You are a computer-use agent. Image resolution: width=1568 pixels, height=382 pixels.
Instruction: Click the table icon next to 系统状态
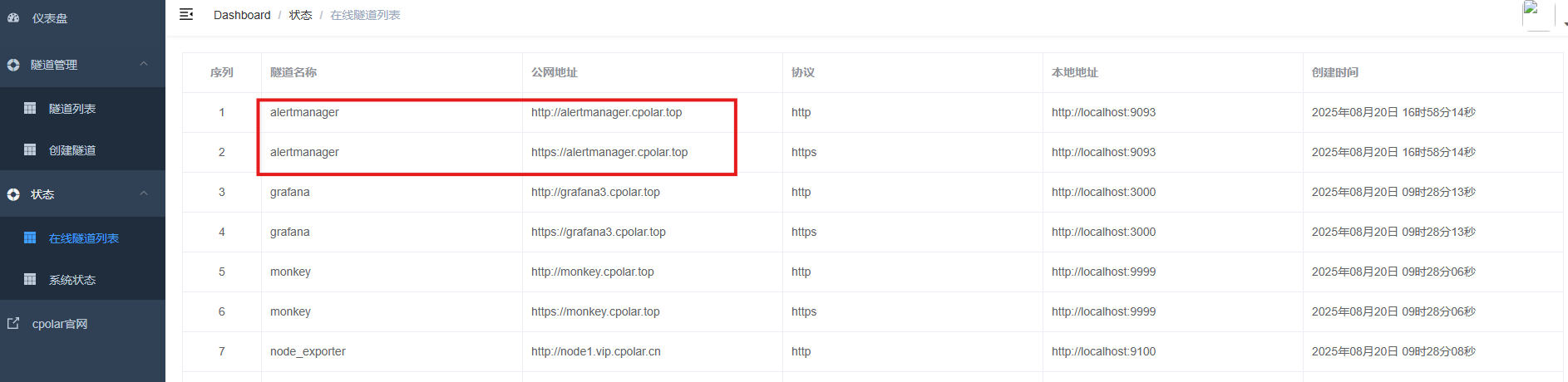pyautogui.click(x=30, y=279)
